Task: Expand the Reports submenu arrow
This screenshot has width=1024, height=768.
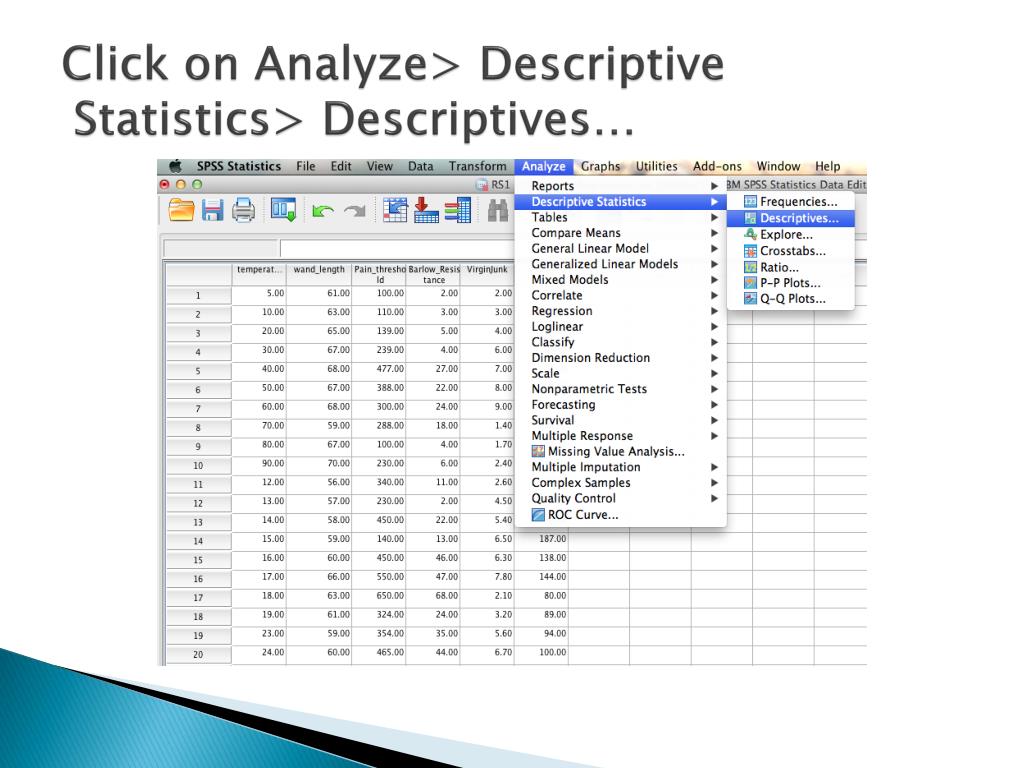Action: click(x=714, y=186)
